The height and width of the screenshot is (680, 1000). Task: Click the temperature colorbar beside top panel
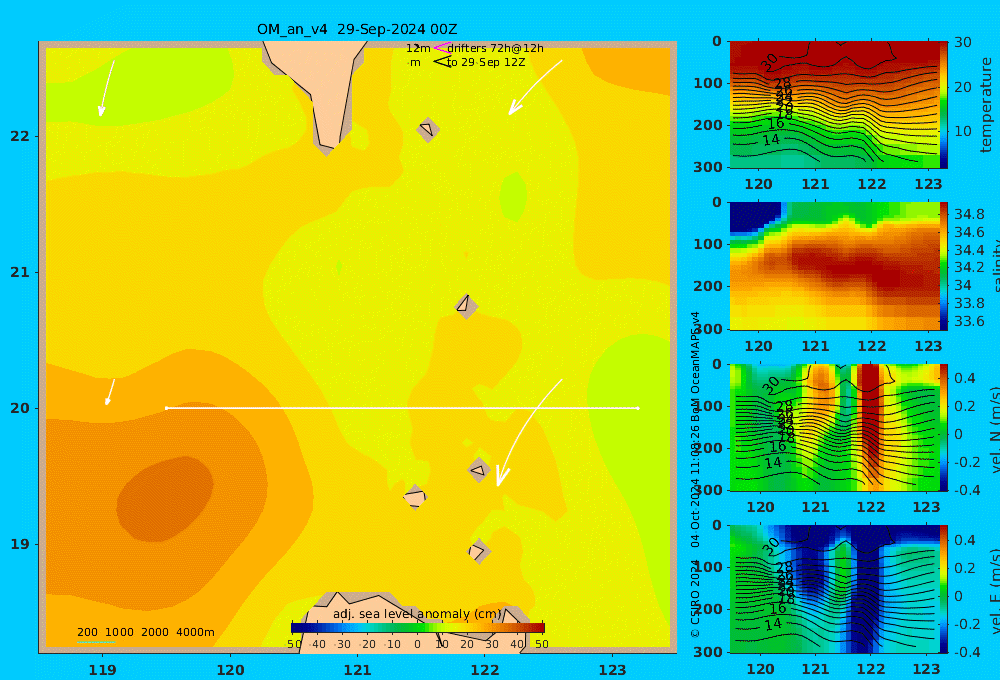(x=944, y=105)
